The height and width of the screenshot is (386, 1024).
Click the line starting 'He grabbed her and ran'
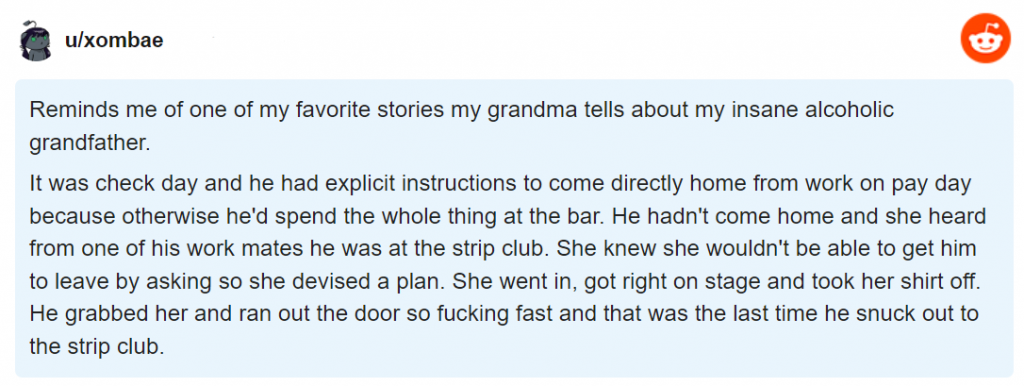504,314
